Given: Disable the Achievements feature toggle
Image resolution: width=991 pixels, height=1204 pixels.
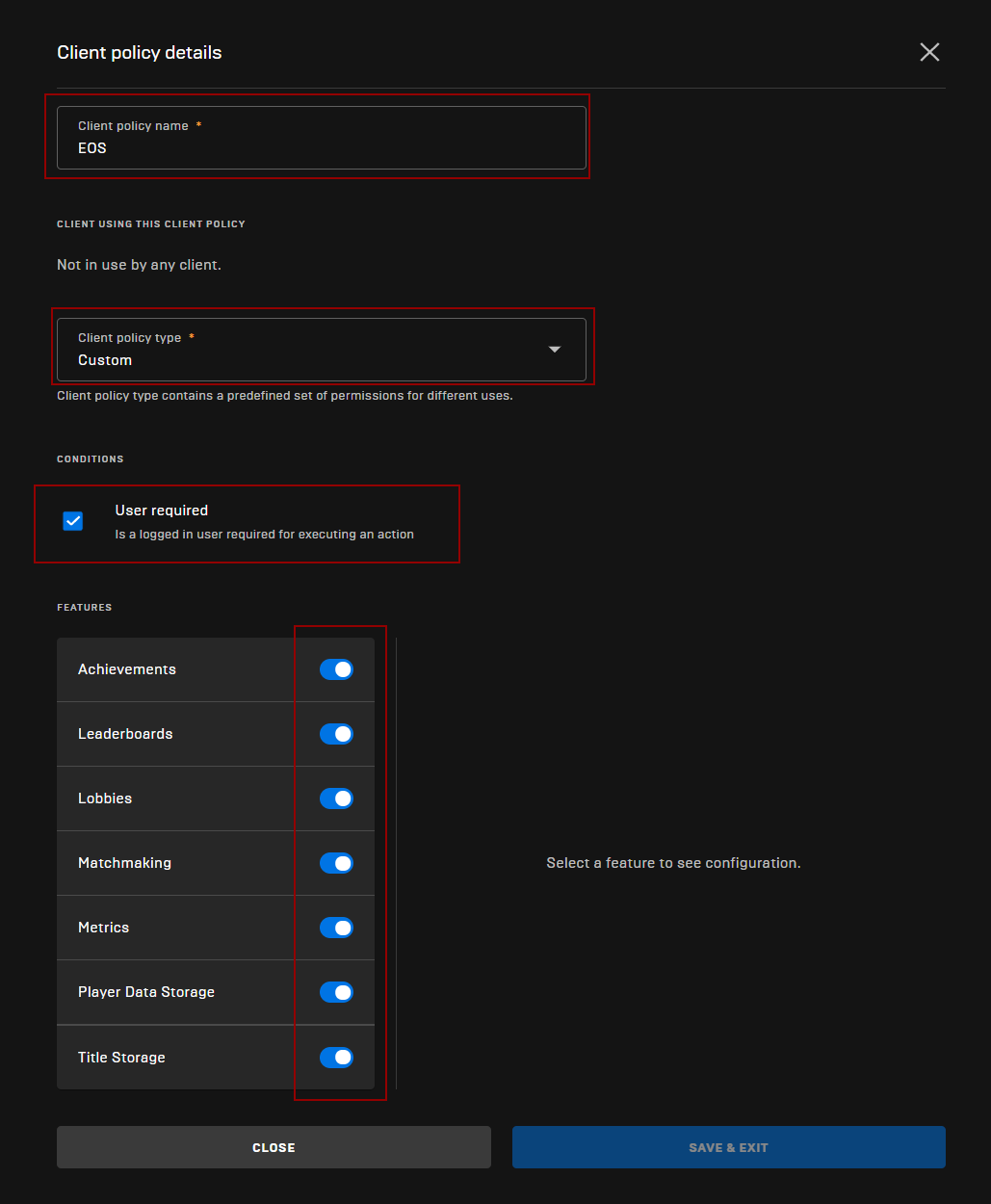Looking at the screenshot, I should click(336, 668).
